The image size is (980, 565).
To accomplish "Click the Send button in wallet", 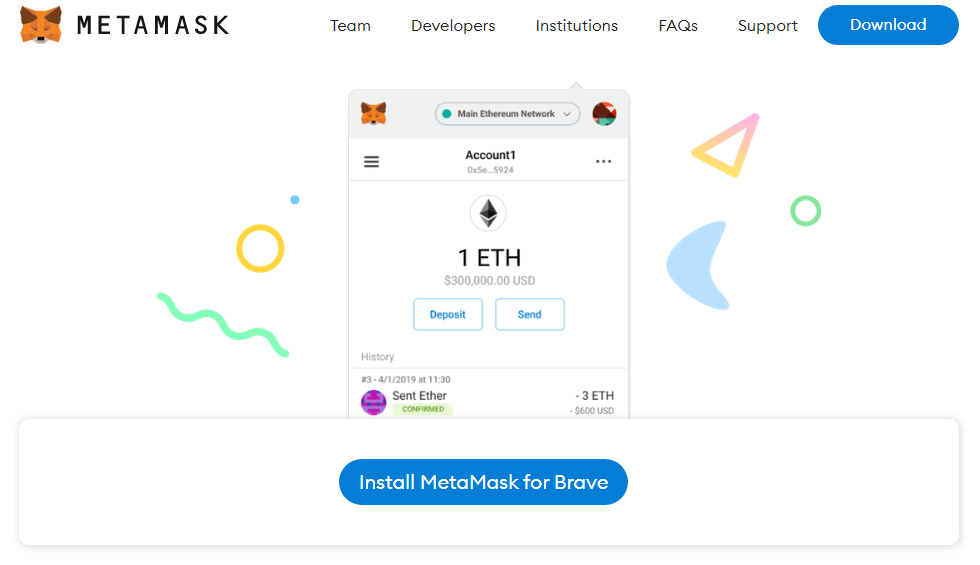I will [529, 314].
